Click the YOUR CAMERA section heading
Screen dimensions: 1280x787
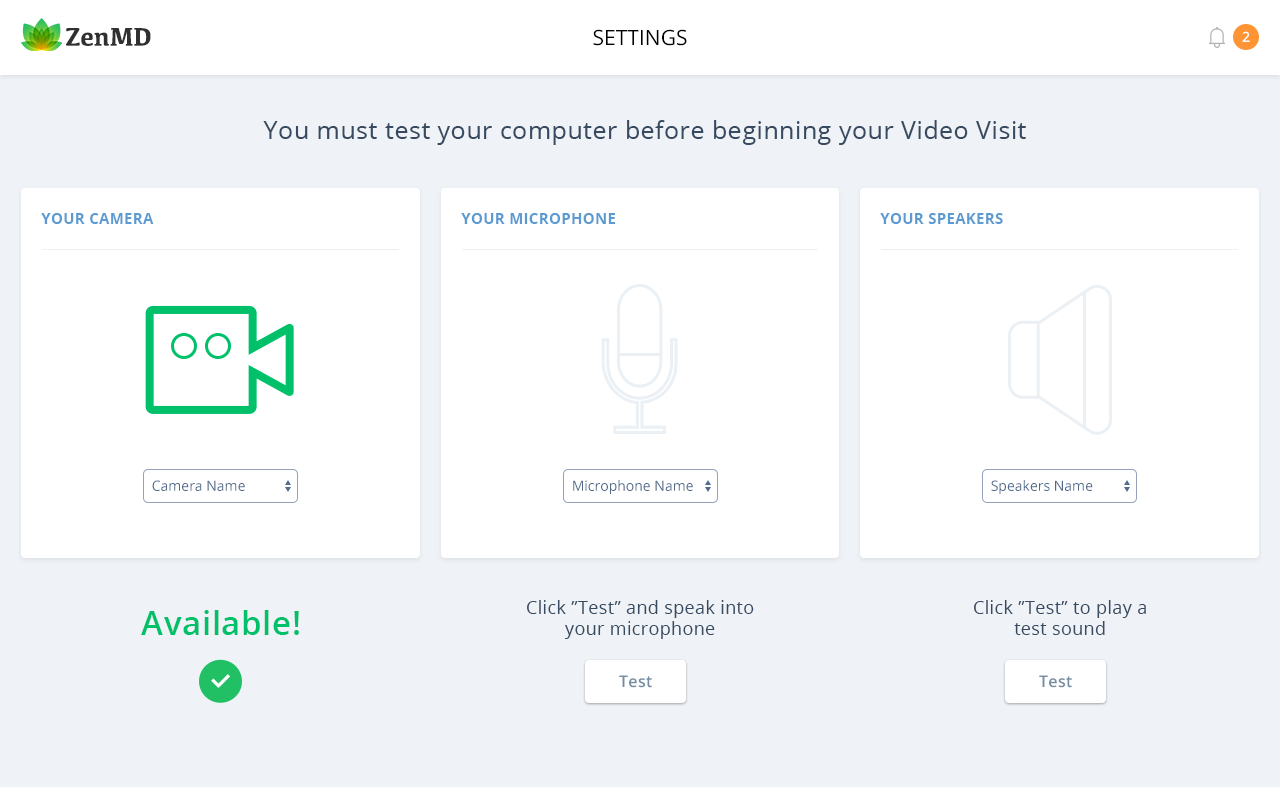[x=97, y=218]
